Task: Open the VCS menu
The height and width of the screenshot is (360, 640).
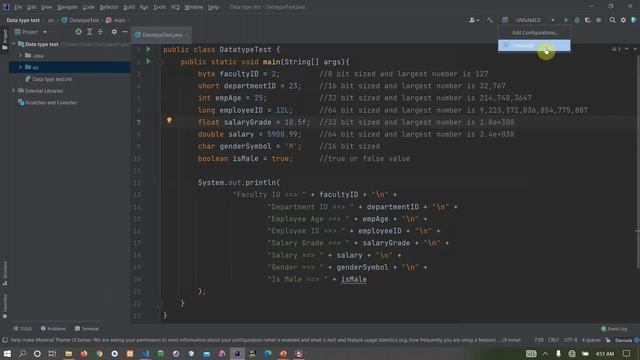Action: 175,7
